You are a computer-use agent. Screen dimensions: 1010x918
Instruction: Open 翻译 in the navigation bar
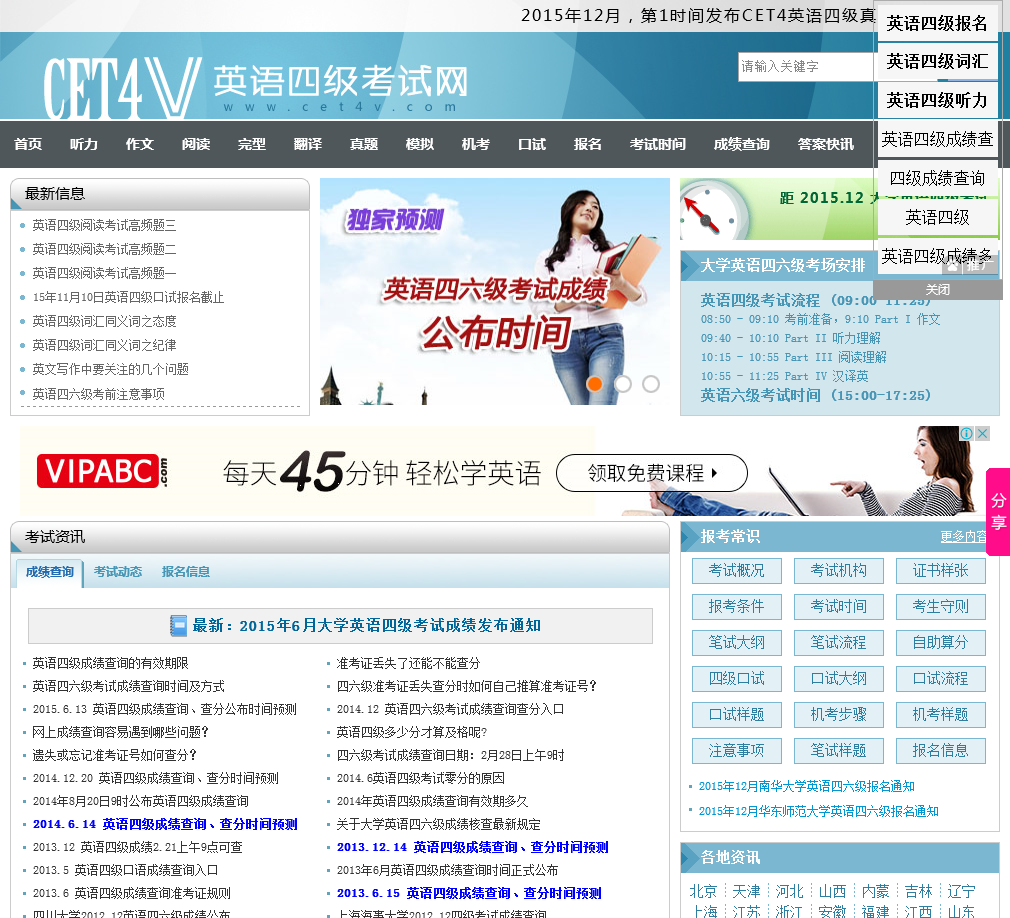pos(308,144)
